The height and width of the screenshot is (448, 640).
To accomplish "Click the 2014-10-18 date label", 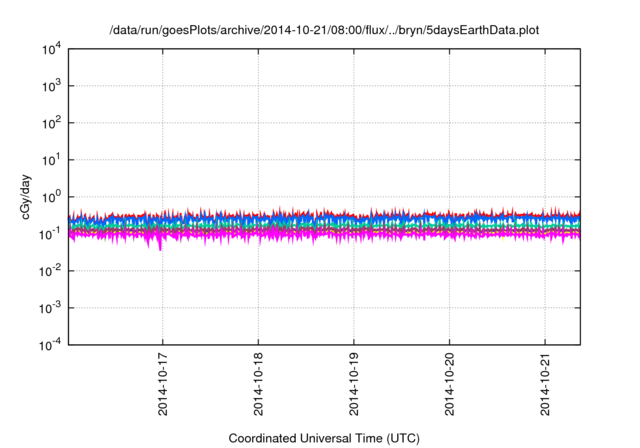I will click(x=258, y=384).
